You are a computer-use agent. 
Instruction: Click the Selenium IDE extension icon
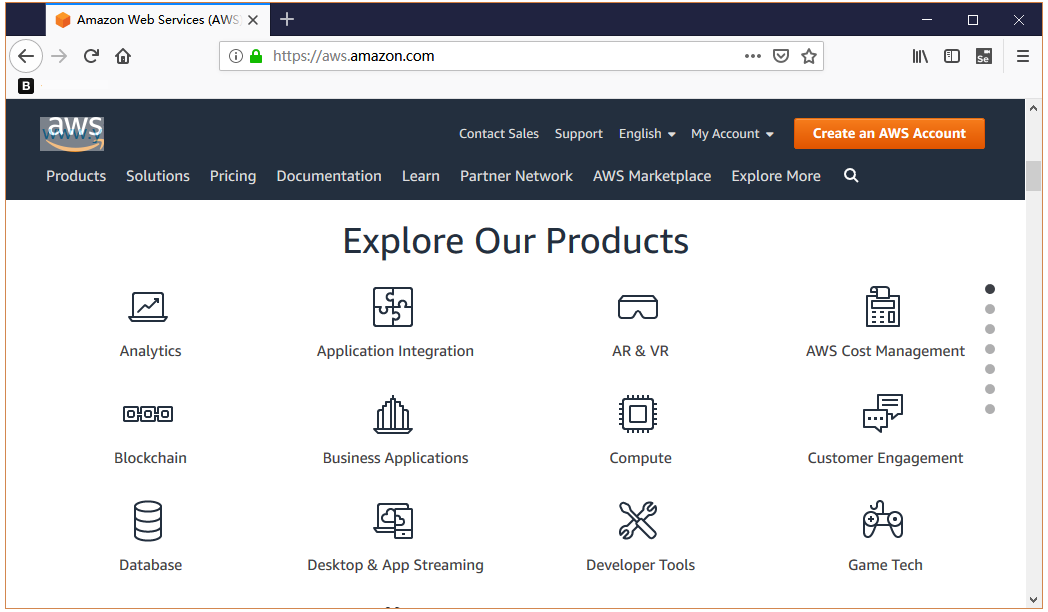(984, 56)
